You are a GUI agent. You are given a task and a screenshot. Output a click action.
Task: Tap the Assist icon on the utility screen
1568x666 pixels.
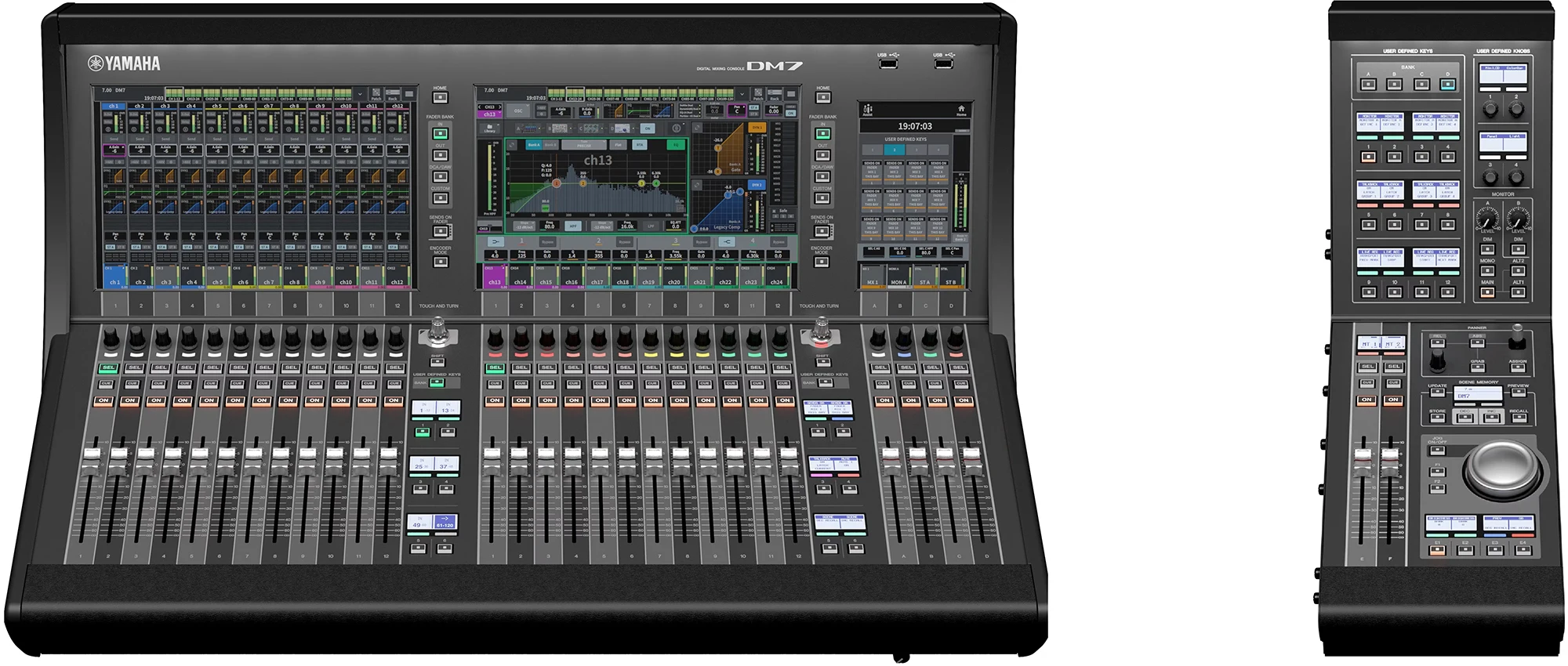(868, 110)
